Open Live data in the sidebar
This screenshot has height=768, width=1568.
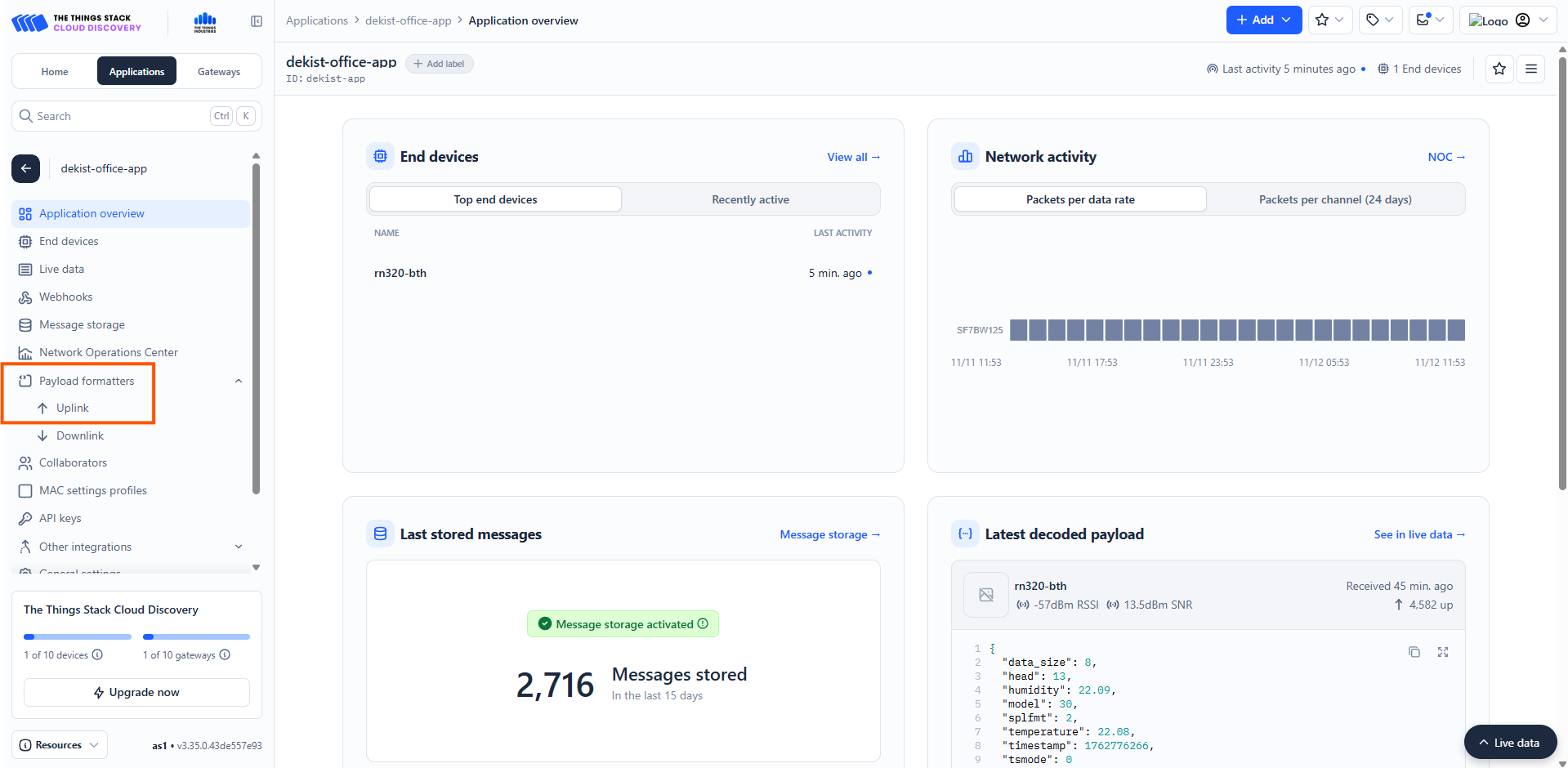(x=61, y=269)
